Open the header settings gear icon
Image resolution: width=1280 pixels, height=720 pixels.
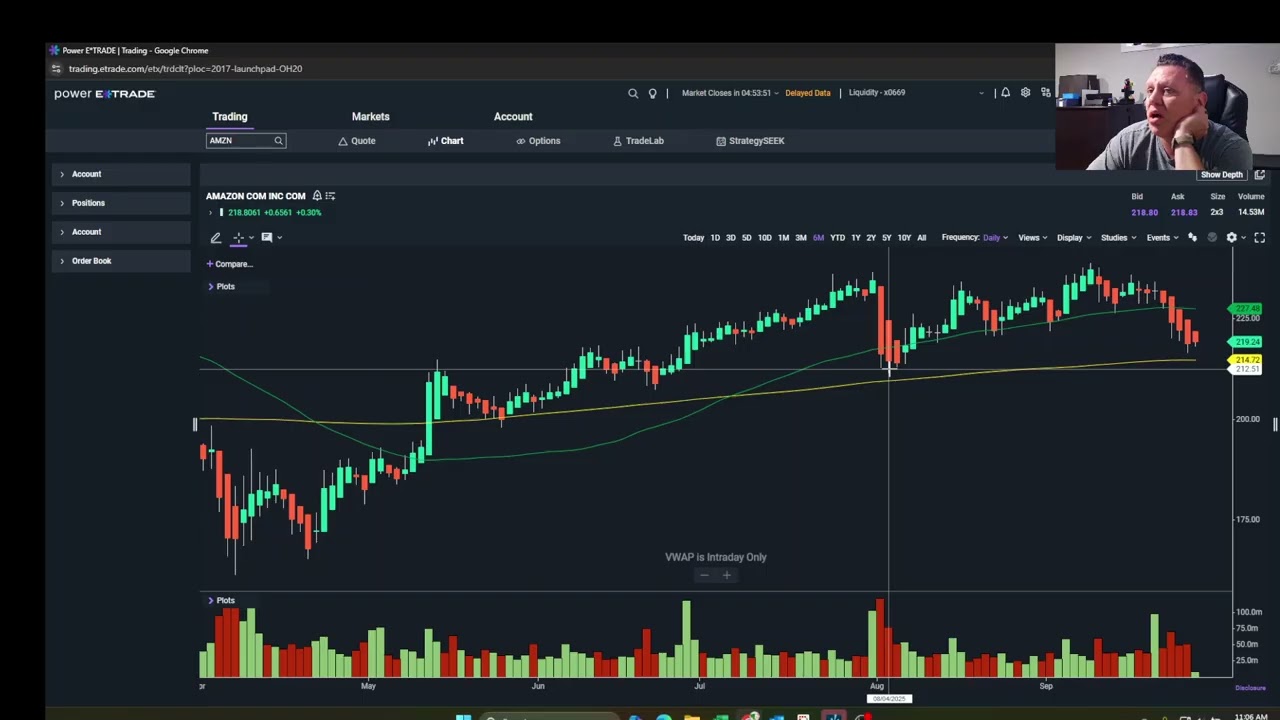[1025, 93]
